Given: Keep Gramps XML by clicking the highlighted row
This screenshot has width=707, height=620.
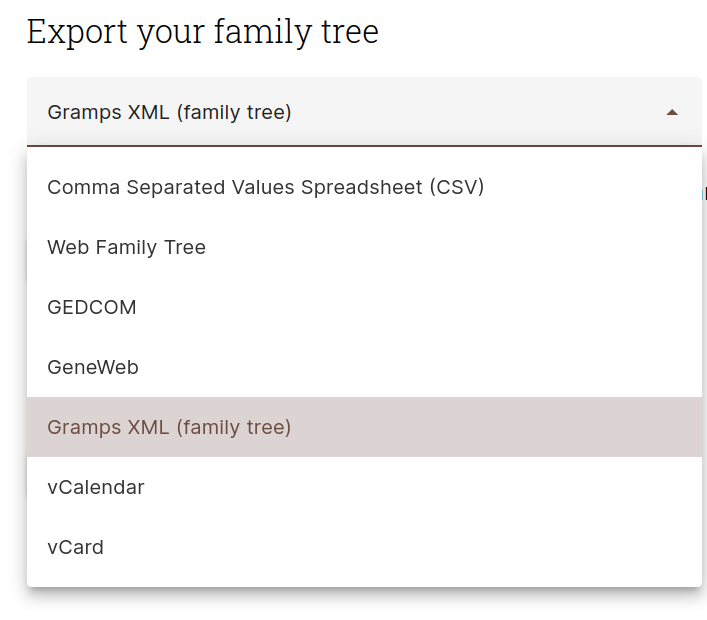Looking at the screenshot, I should point(364,427).
